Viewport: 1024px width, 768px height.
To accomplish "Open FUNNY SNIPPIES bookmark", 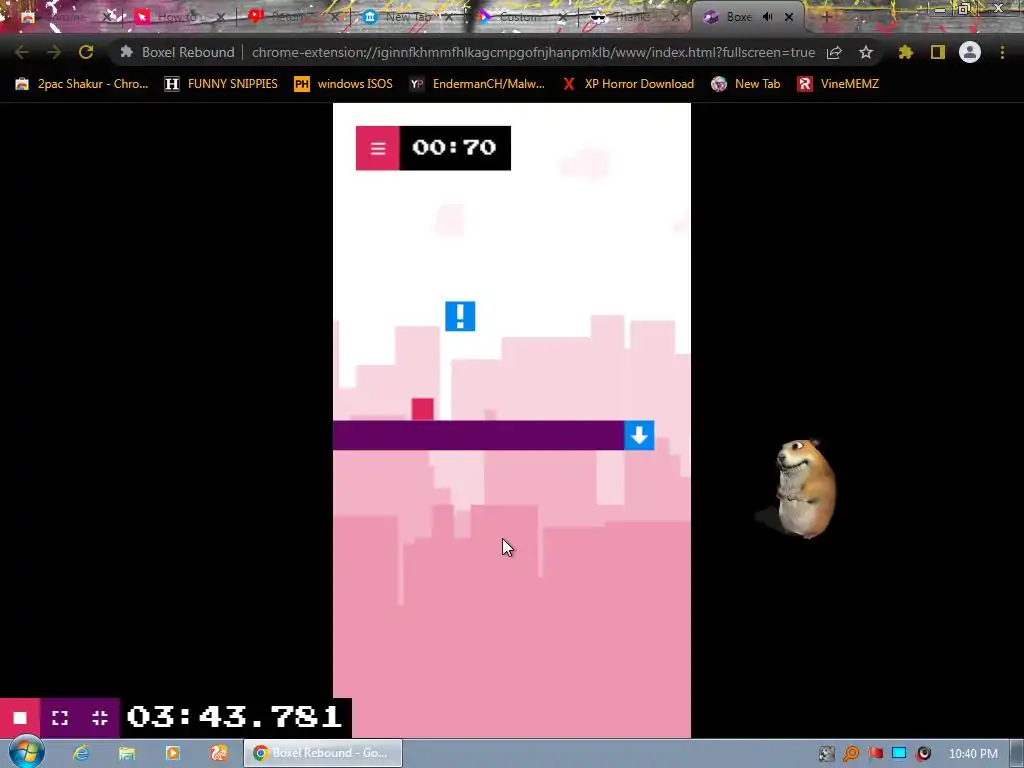I will click(221, 84).
